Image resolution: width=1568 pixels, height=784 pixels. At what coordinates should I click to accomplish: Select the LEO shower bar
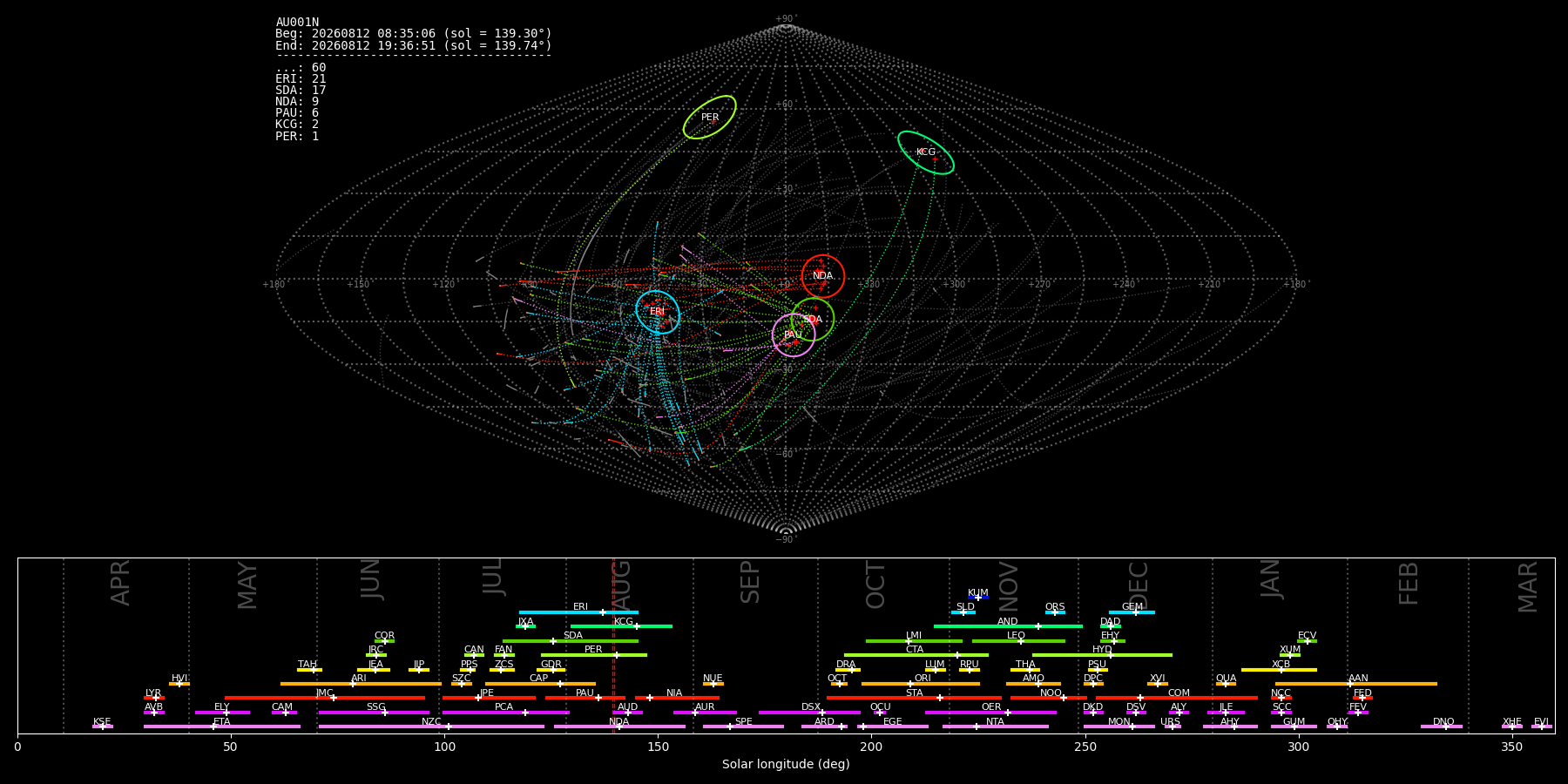[x=1018, y=641]
